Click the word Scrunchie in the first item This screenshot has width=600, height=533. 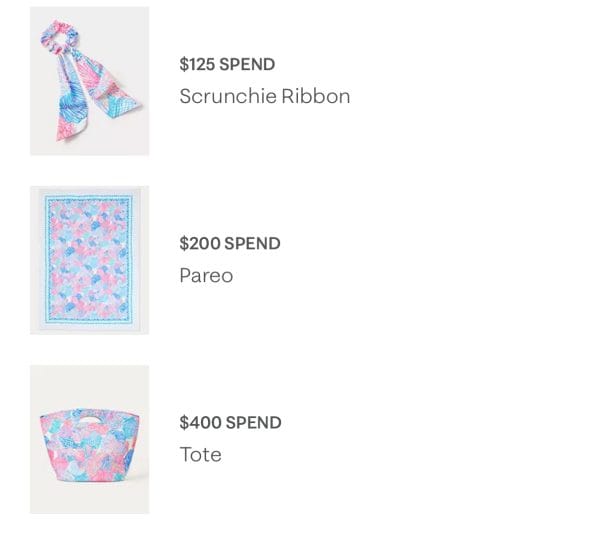[228, 96]
